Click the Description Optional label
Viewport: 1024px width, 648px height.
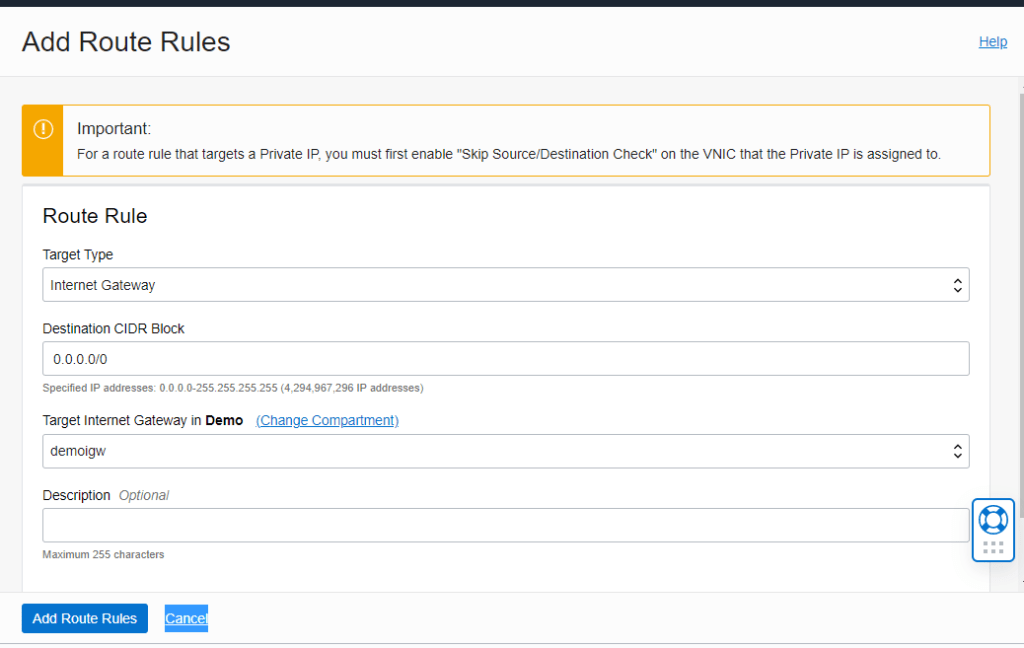(x=105, y=496)
